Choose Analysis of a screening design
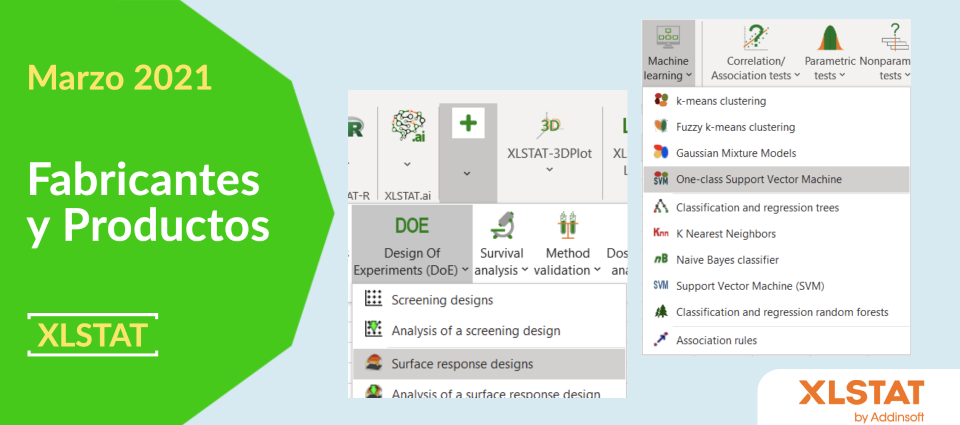The height and width of the screenshot is (425, 960). click(x=489, y=331)
